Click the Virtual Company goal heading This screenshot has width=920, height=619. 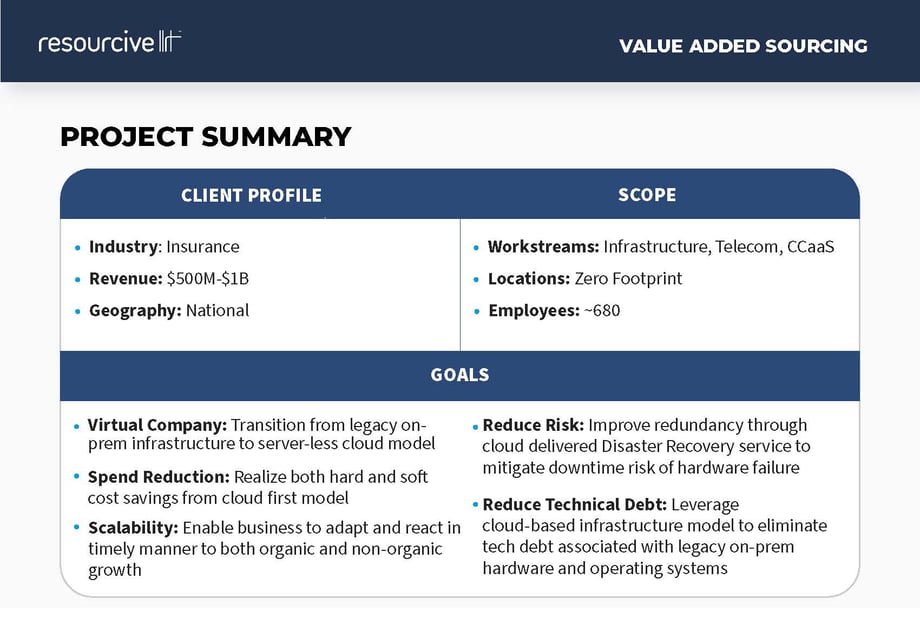157,425
